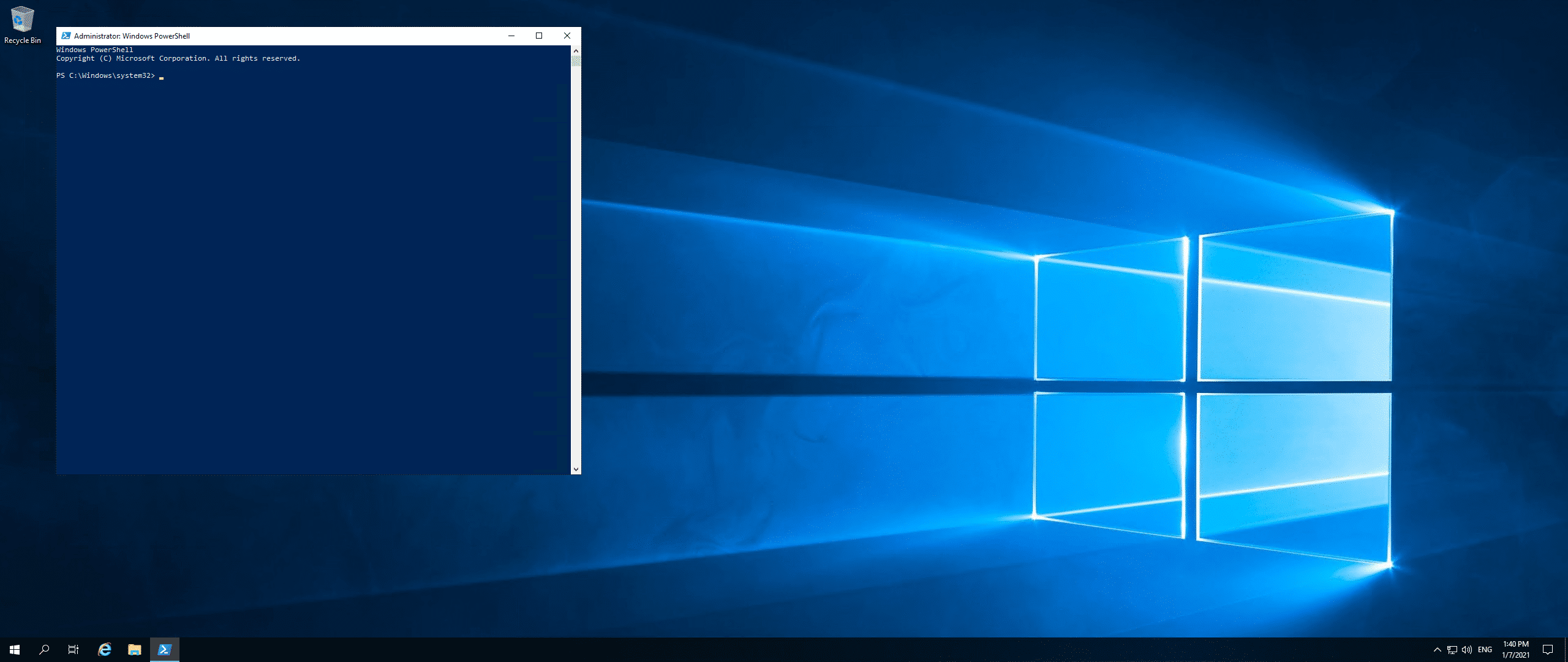Close the PowerShell window
Screen dimensions: 1568x662
[x=567, y=36]
